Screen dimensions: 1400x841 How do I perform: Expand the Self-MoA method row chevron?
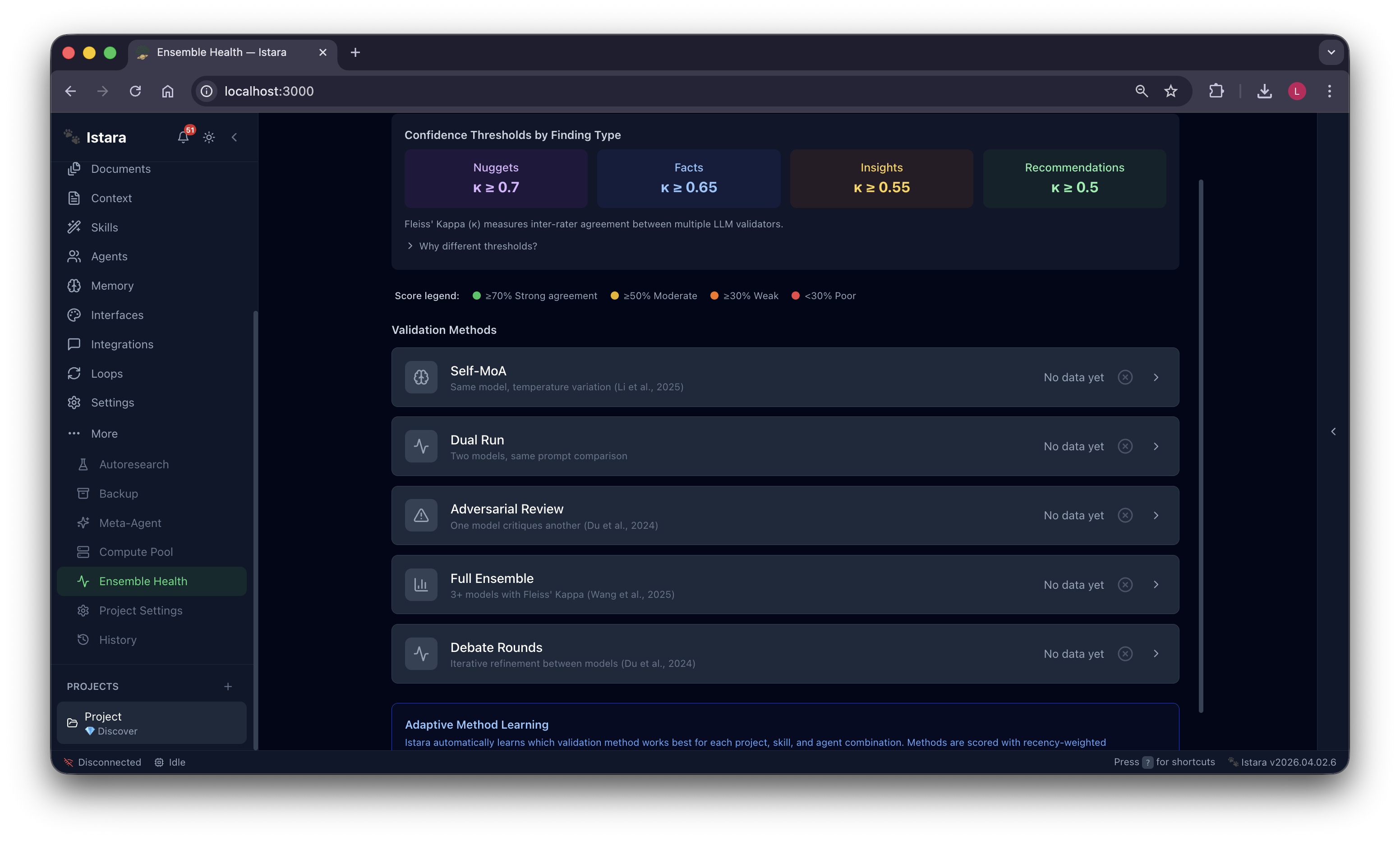pos(1156,378)
